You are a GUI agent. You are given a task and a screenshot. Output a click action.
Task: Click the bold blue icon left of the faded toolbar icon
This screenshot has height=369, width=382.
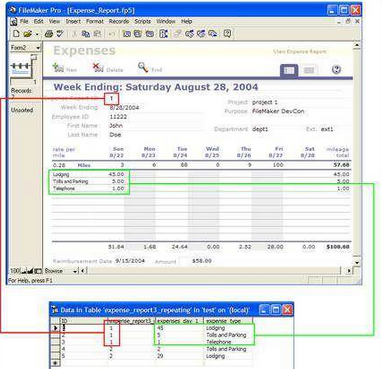point(163,34)
